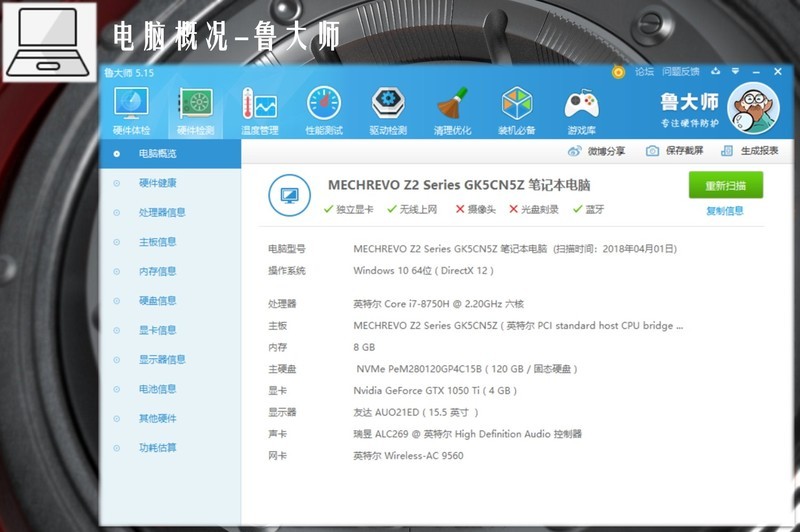Click the Lu Dashi mascot avatar

[x=752, y=109]
